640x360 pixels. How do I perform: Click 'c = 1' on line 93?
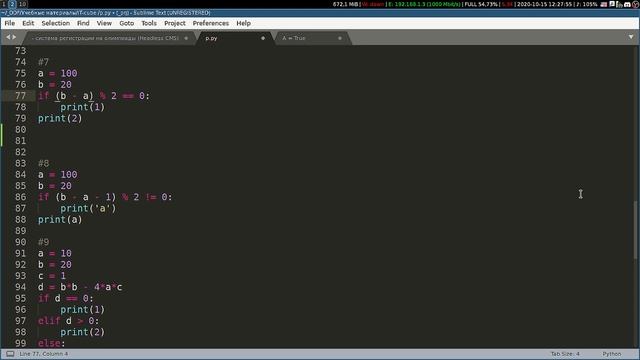tap(52, 276)
